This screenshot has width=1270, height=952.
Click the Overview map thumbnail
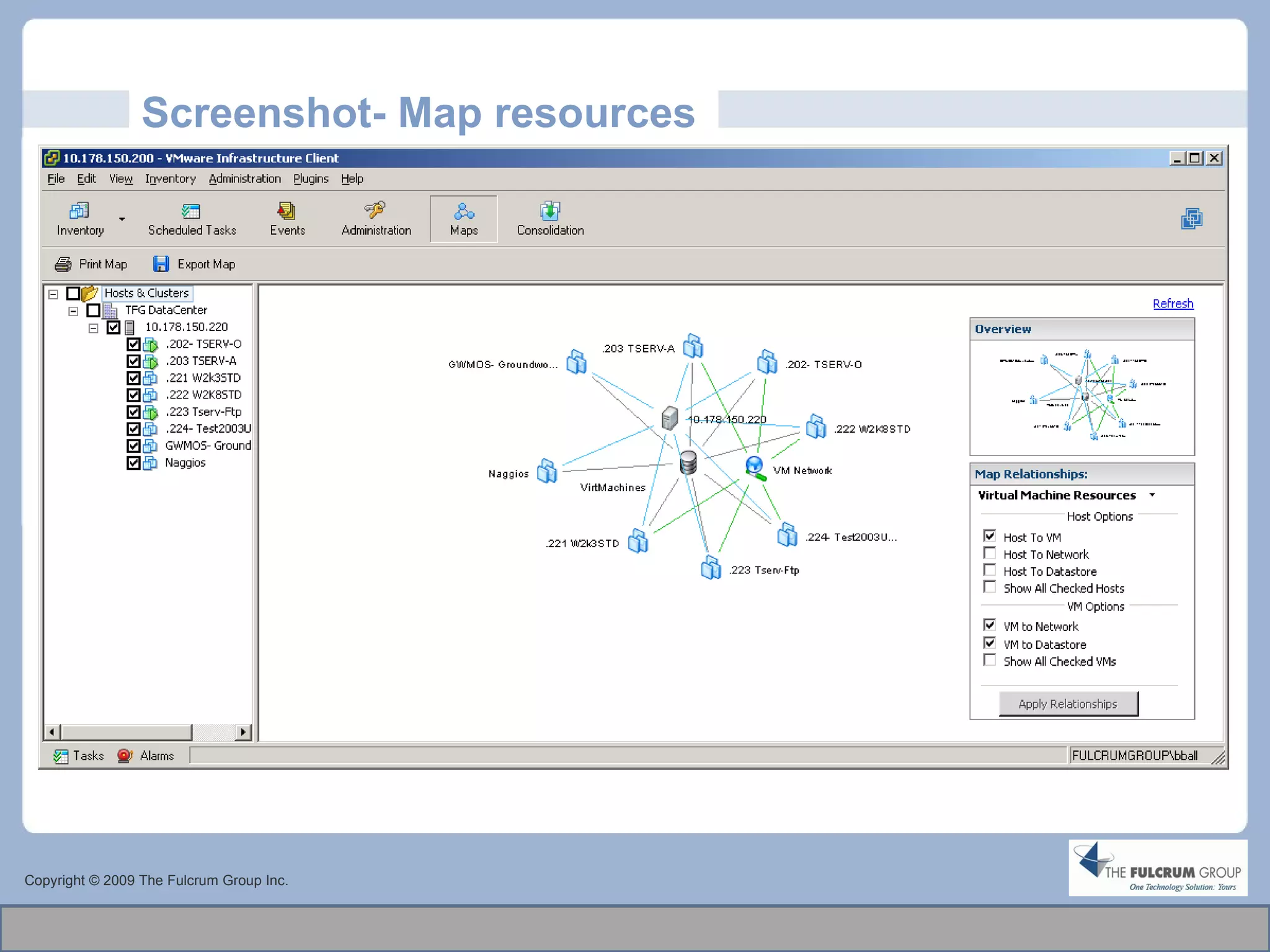pos(1082,397)
